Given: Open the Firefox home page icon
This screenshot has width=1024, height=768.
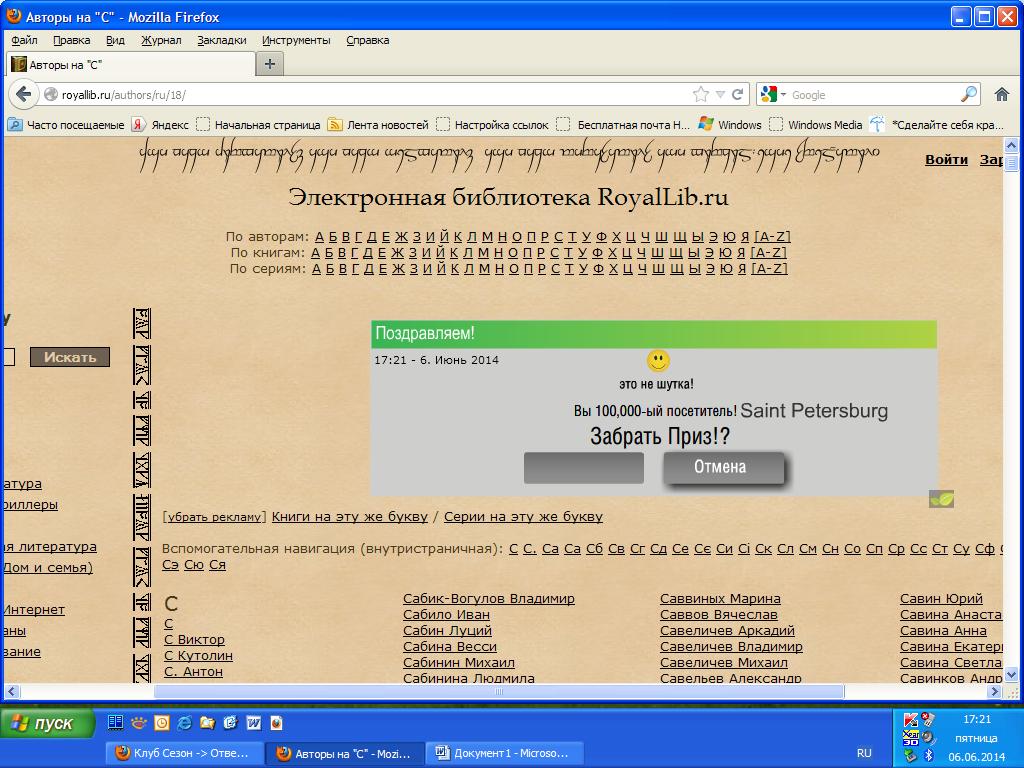Looking at the screenshot, I should (x=1002, y=95).
